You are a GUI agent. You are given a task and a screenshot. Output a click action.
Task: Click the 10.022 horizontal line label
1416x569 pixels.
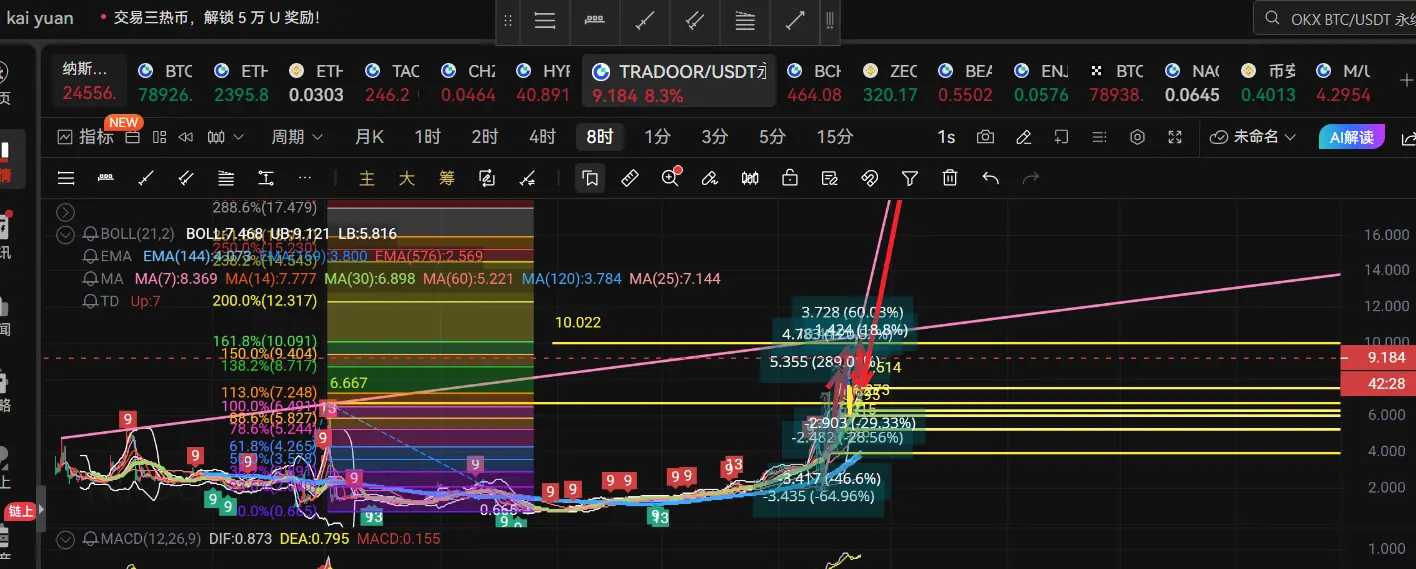click(x=578, y=322)
